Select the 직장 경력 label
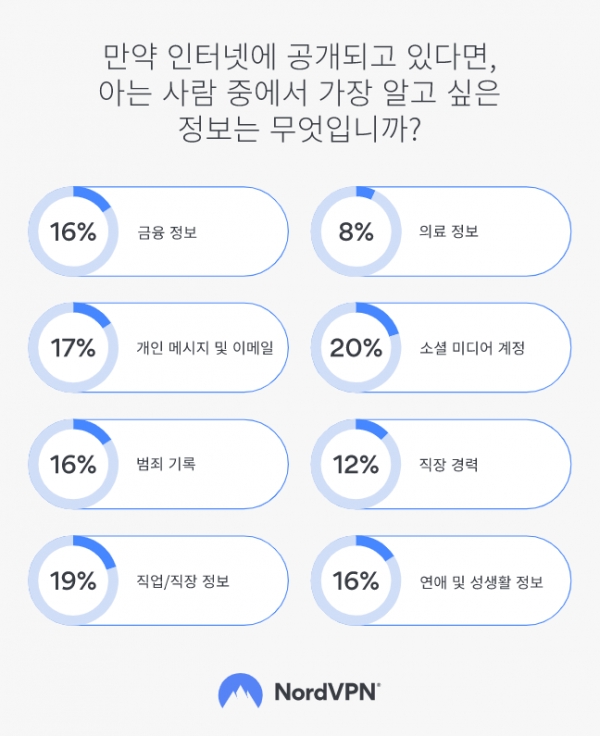Screen dimensions: 600x736 point(448,464)
